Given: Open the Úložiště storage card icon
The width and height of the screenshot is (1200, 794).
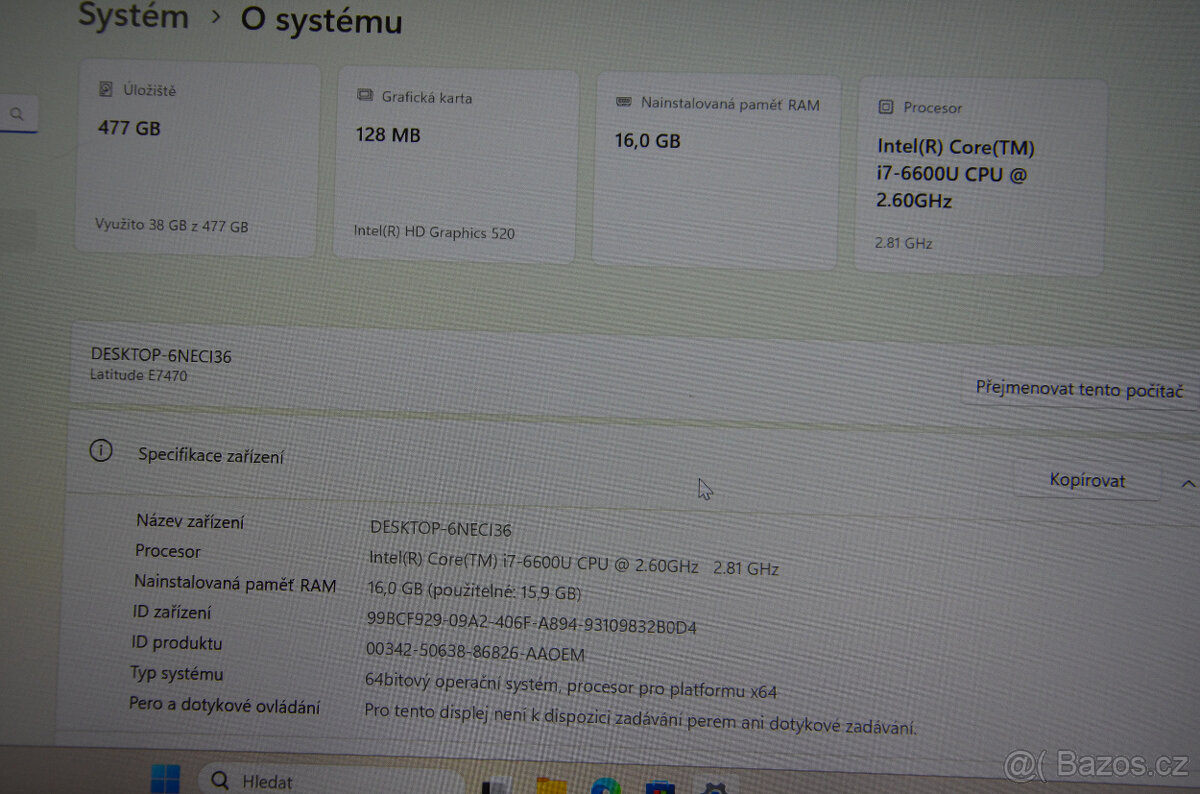Looking at the screenshot, I should [x=103, y=89].
